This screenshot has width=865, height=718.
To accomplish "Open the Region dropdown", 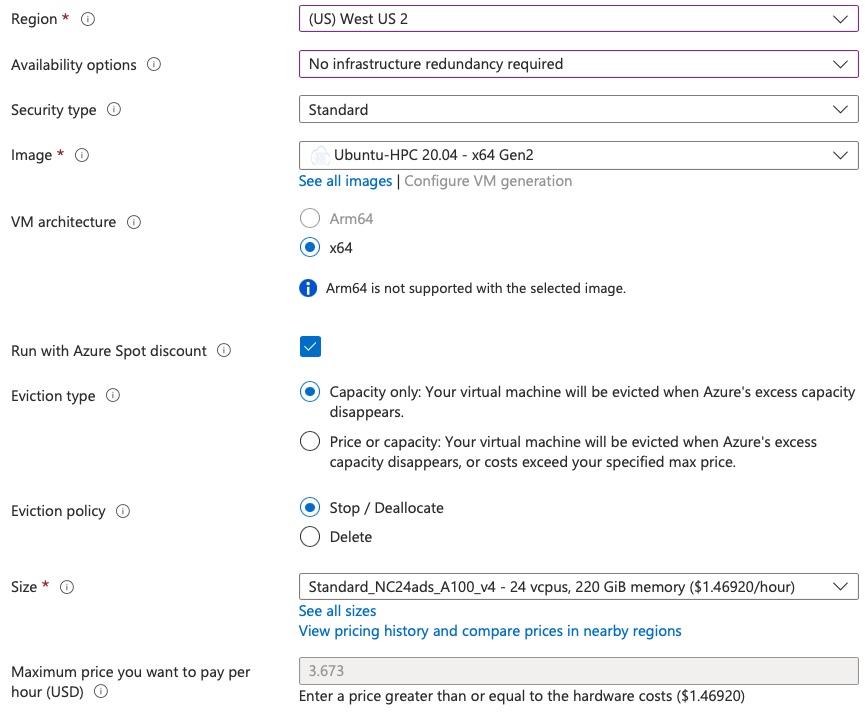I will point(578,19).
